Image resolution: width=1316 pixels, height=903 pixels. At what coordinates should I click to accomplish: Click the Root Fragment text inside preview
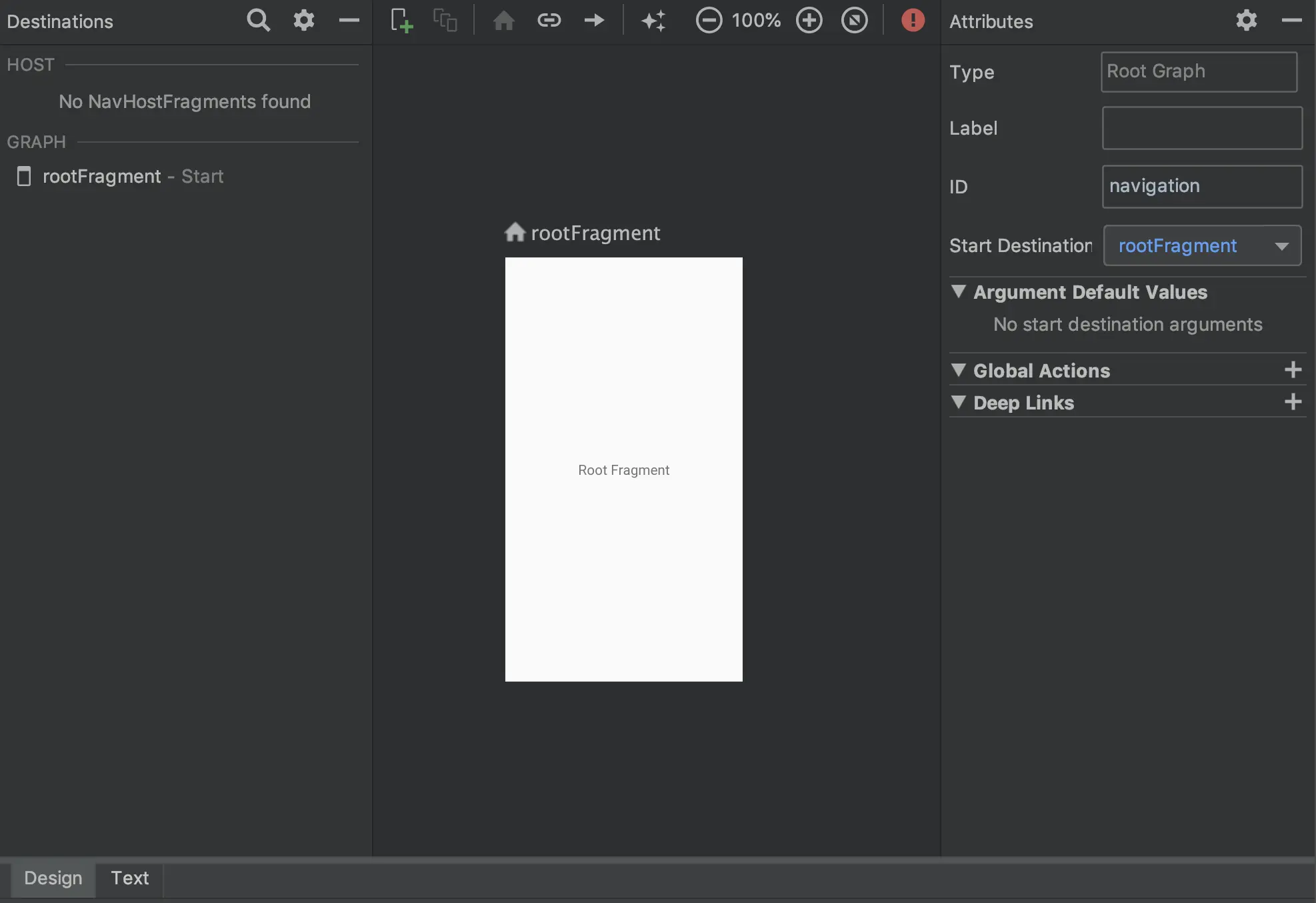click(x=624, y=470)
